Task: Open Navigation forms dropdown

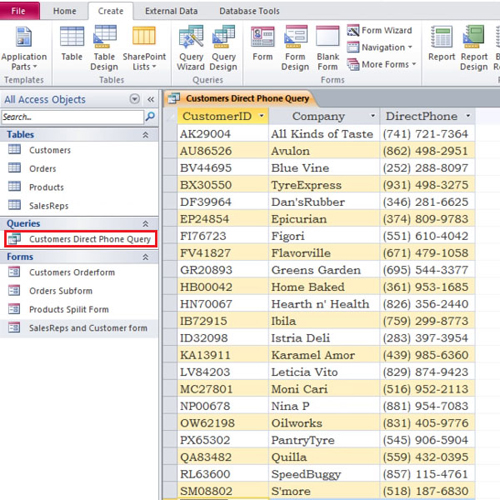Action: pos(379,47)
